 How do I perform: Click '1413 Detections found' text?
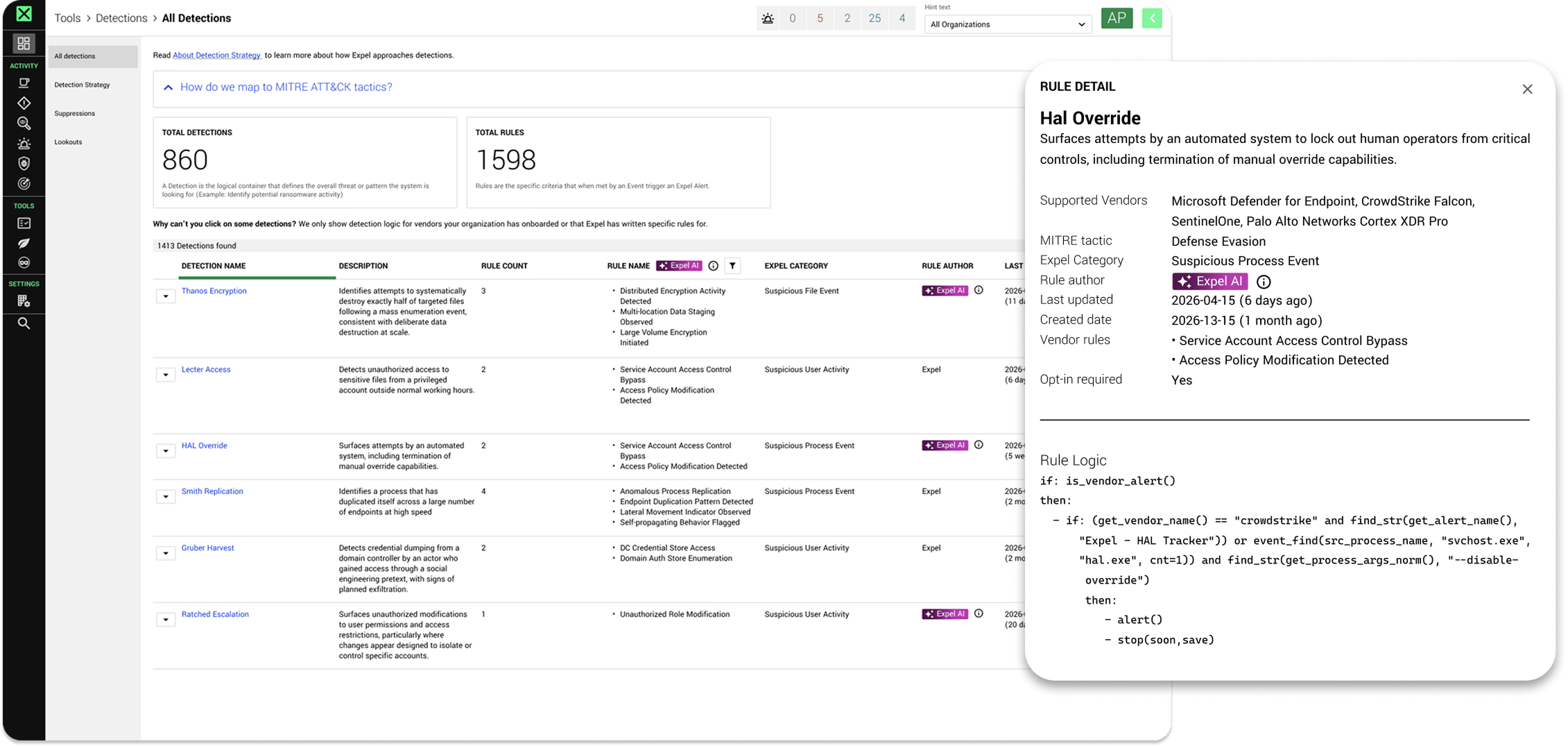click(x=196, y=246)
